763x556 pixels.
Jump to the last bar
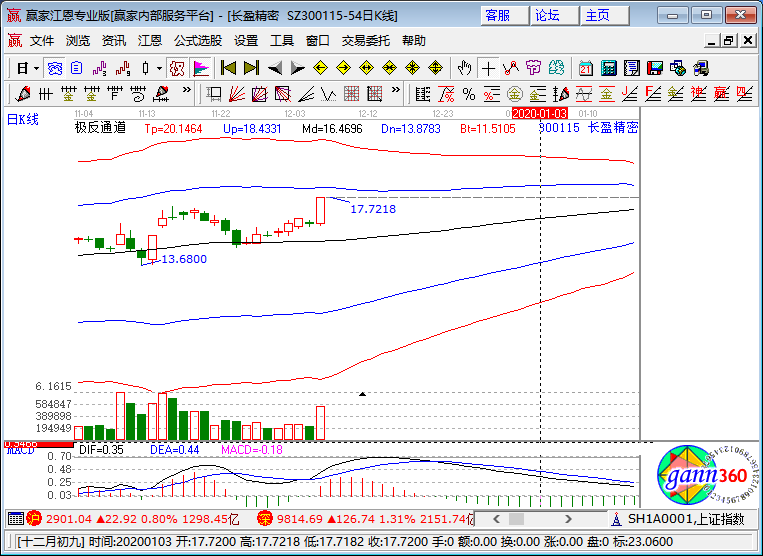[251, 68]
